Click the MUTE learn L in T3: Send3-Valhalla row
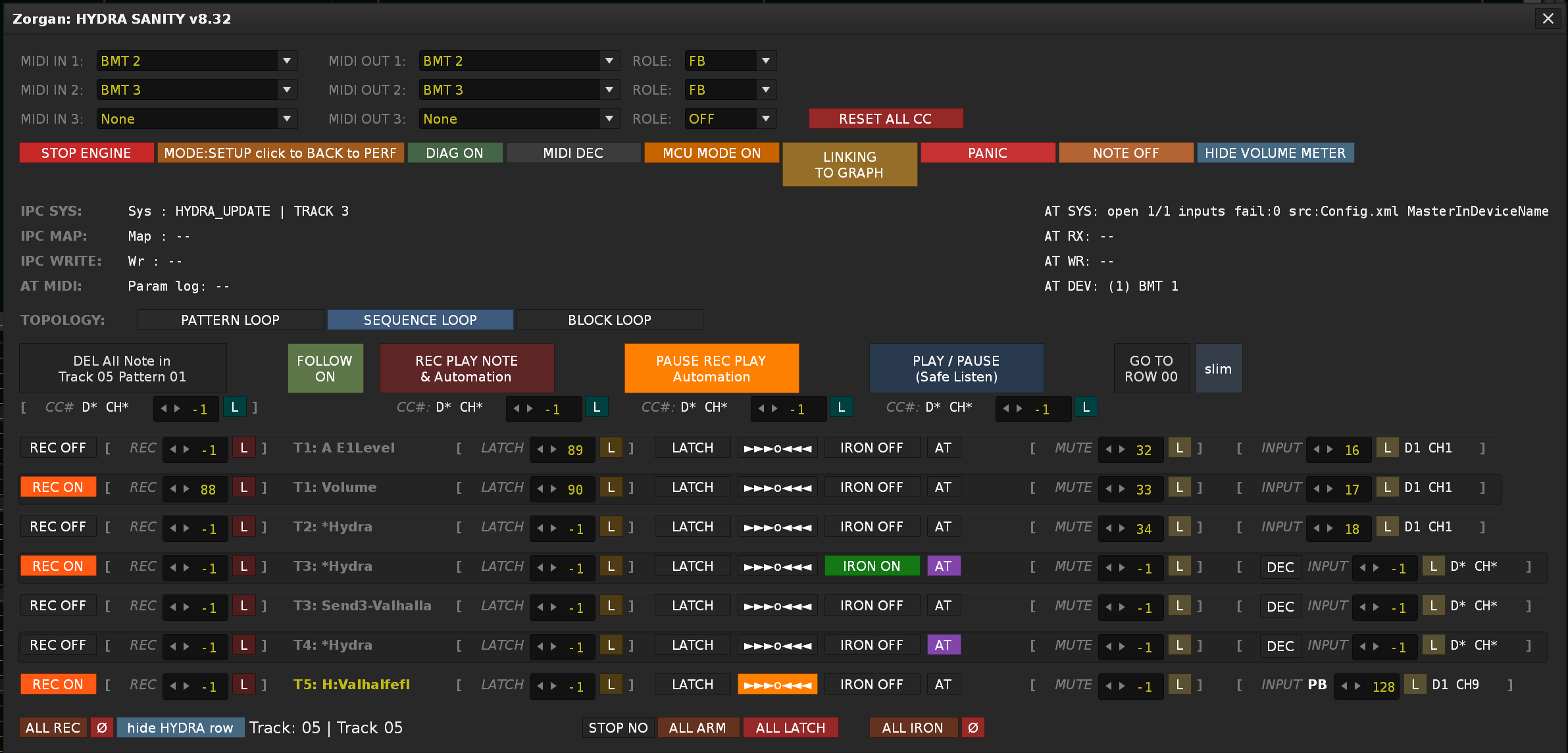Viewport: 1568px width, 753px height. 1180,606
